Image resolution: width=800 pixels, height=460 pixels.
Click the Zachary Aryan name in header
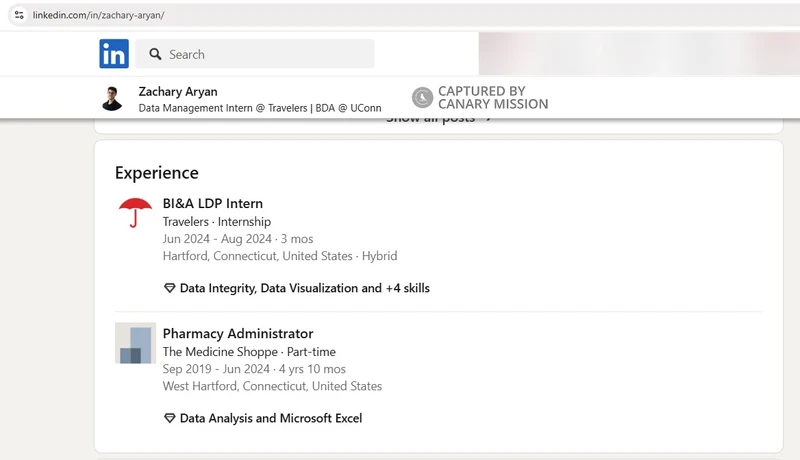tap(178, 92)
